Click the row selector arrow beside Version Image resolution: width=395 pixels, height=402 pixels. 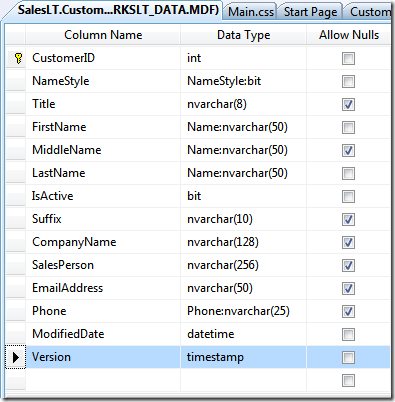click(x=15, y=357)
